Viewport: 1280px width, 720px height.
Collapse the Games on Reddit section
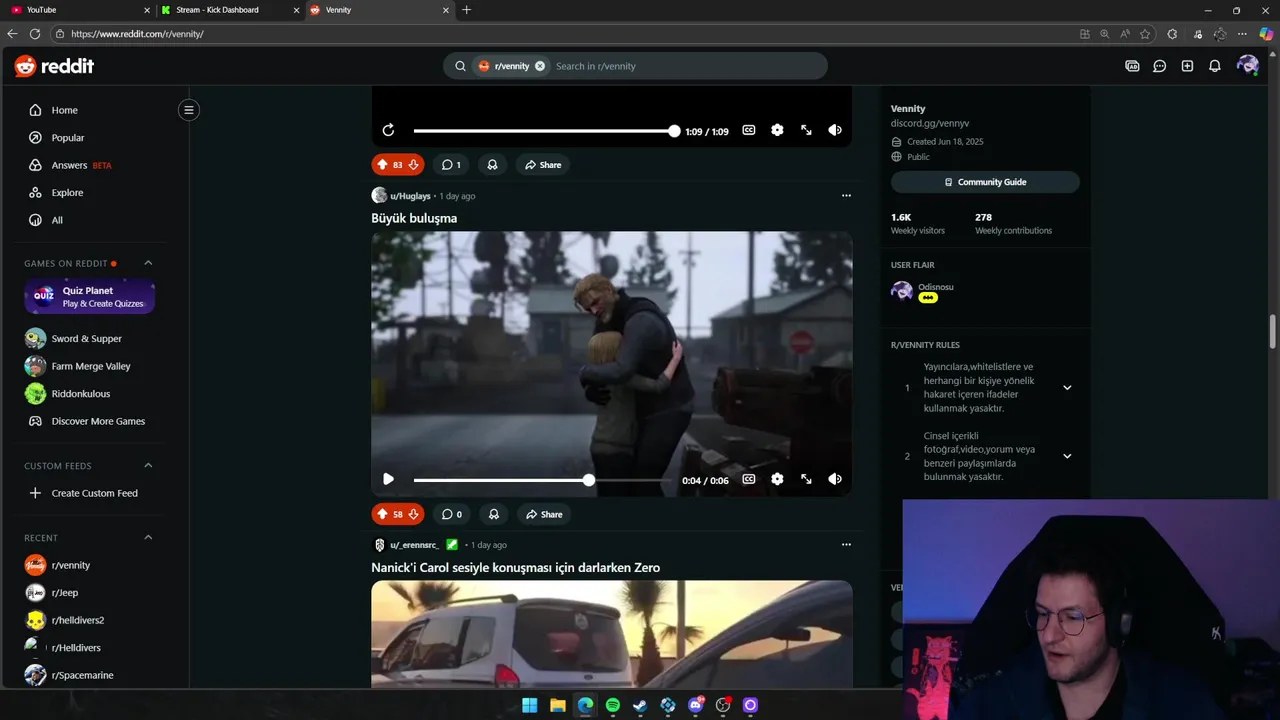(148, 263)
